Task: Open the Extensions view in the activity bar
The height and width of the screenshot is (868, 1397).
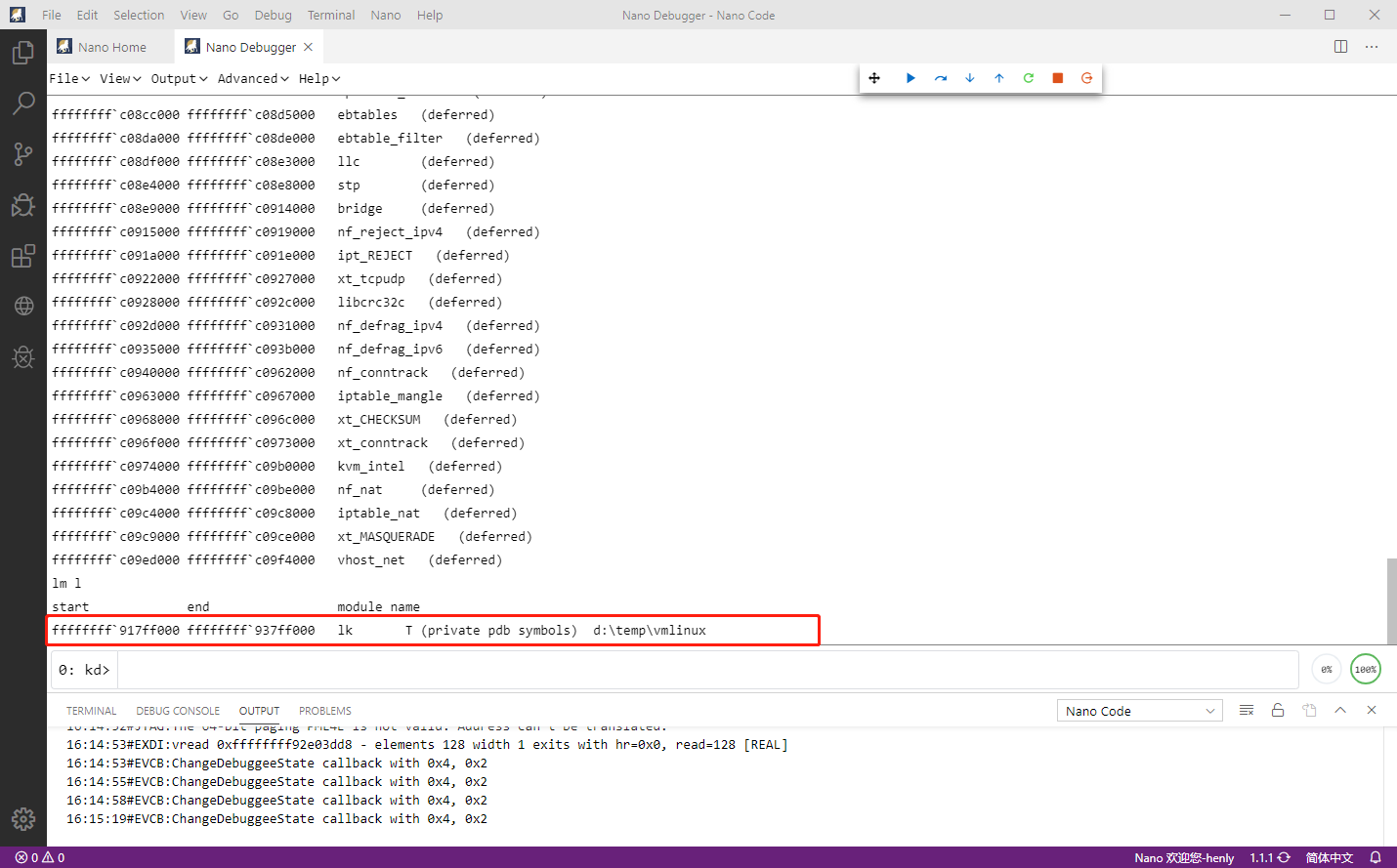Action: (x=23, y=256)
